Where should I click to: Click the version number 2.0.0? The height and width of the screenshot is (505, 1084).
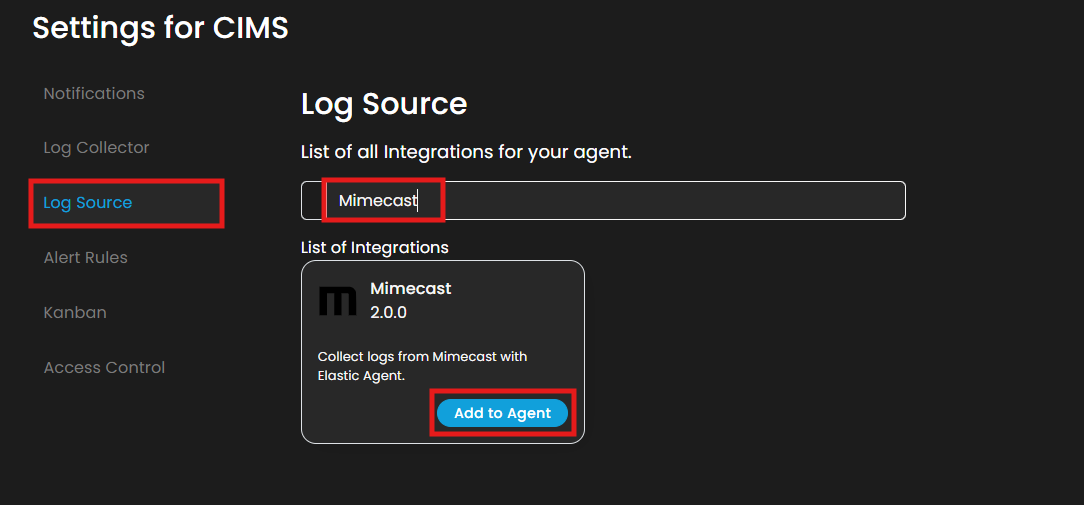coord(389,313)
